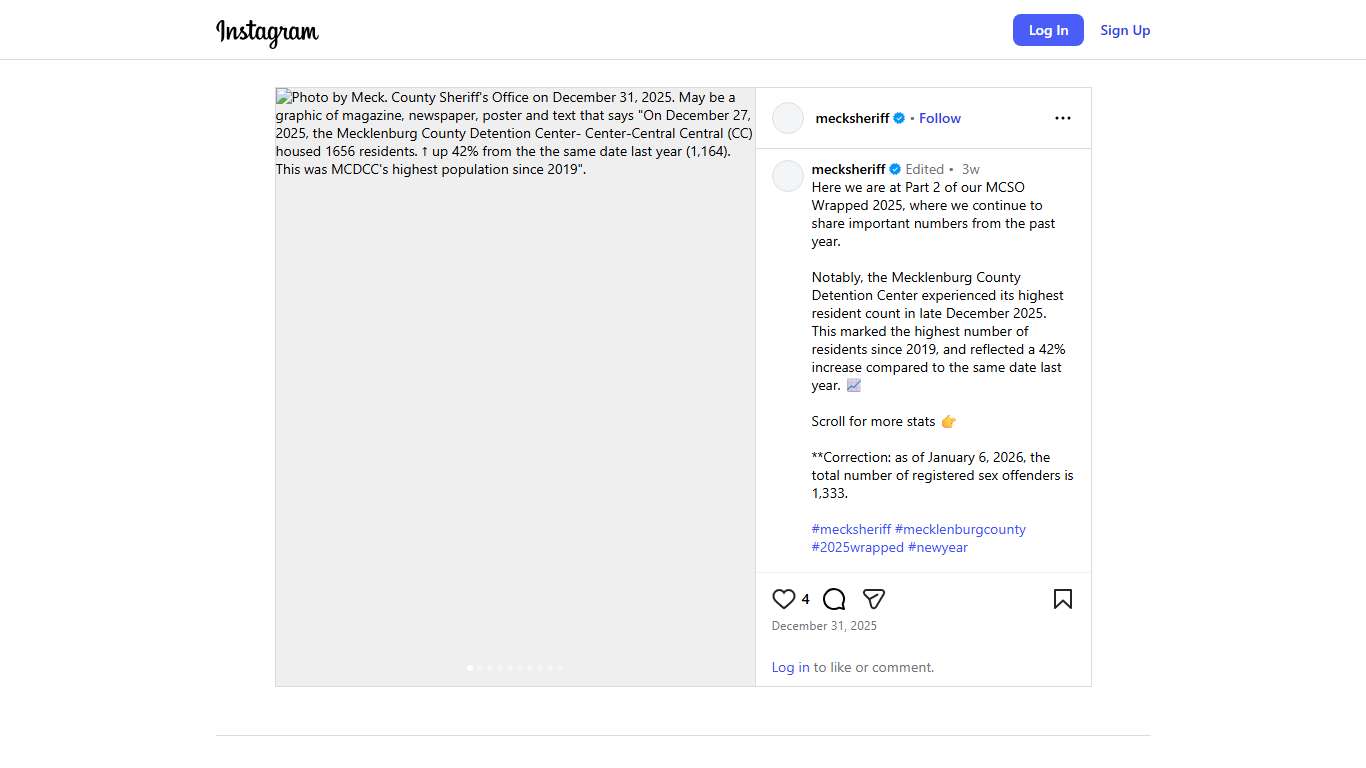
Task: Save the post using the bookmark icon
Action: tap(1062, 599)
